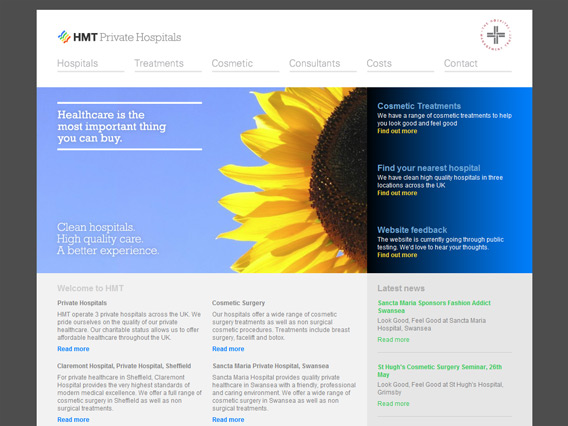Open the Treatments menu item
Screen dimensions: 568x426
pos(159,63)
